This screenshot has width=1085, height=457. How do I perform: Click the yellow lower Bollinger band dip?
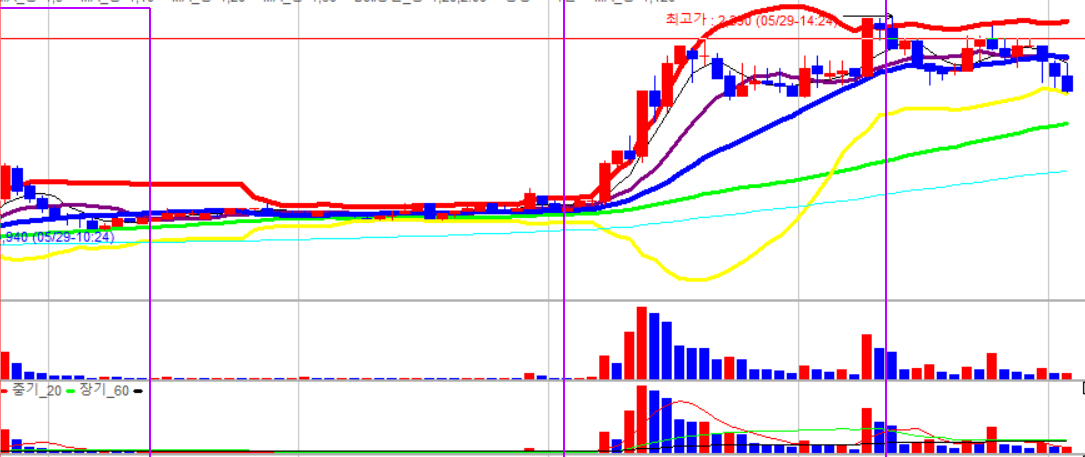click(x=694, y=279)
